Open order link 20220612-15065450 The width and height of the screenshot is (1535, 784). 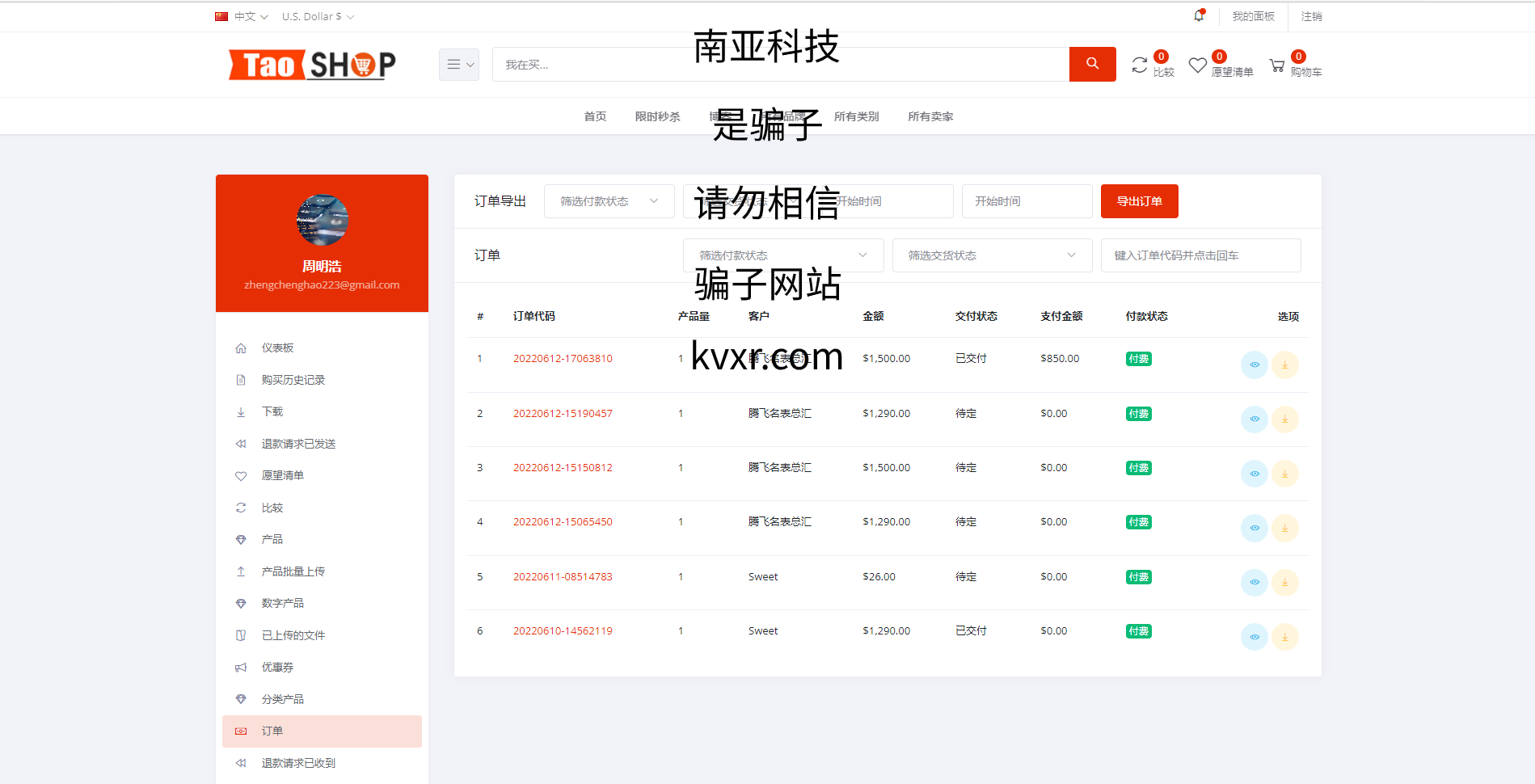(563, 522)
